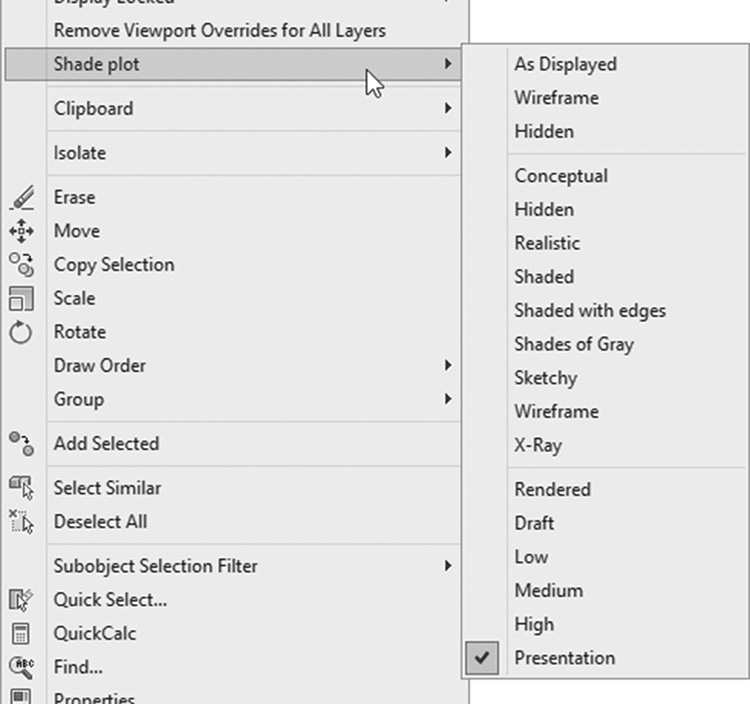
Task: Open the Shade plot menu entry
Action: tap(233, 64)
